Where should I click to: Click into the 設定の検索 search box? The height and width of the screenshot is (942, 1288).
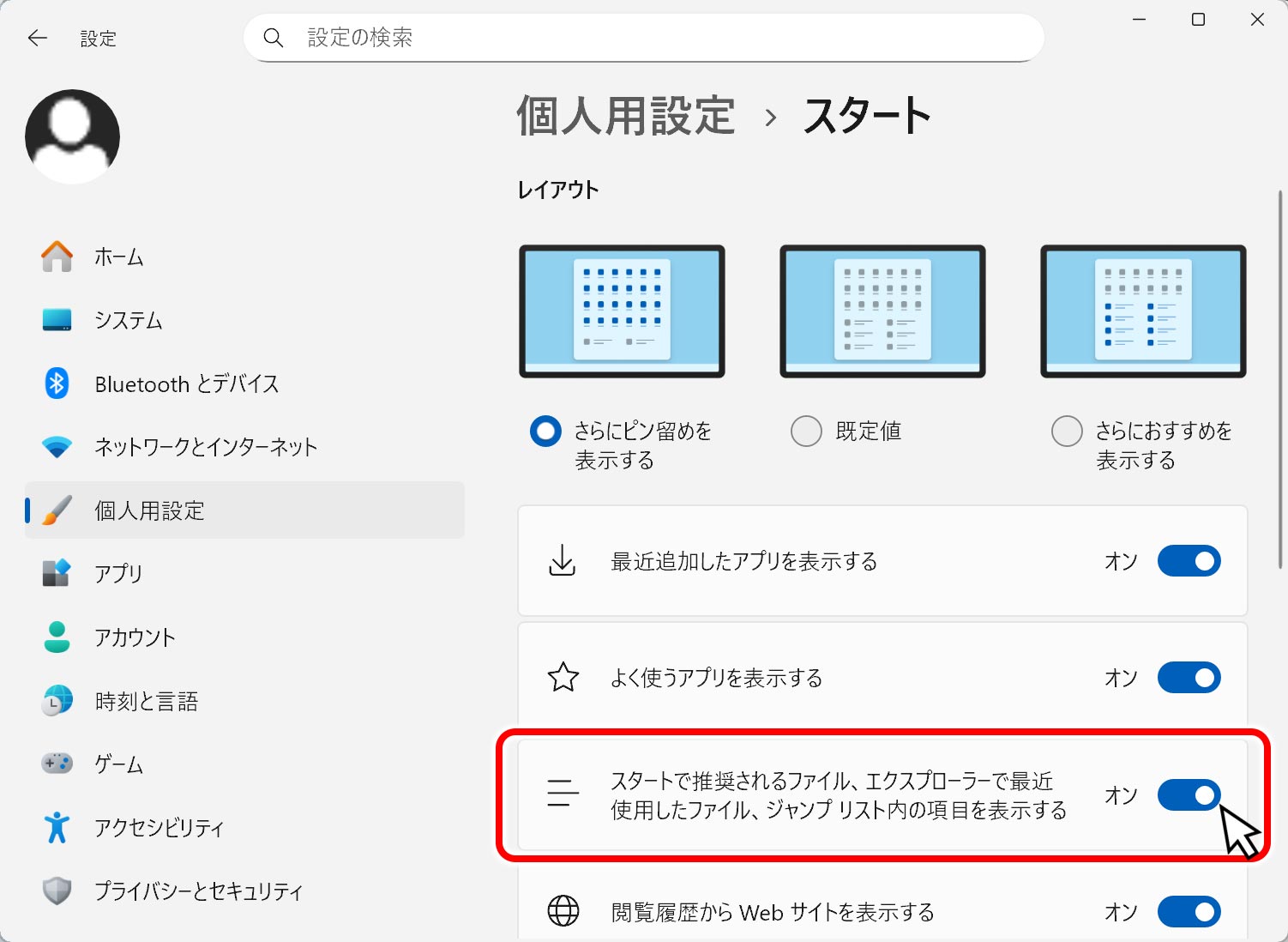[643, 38]
